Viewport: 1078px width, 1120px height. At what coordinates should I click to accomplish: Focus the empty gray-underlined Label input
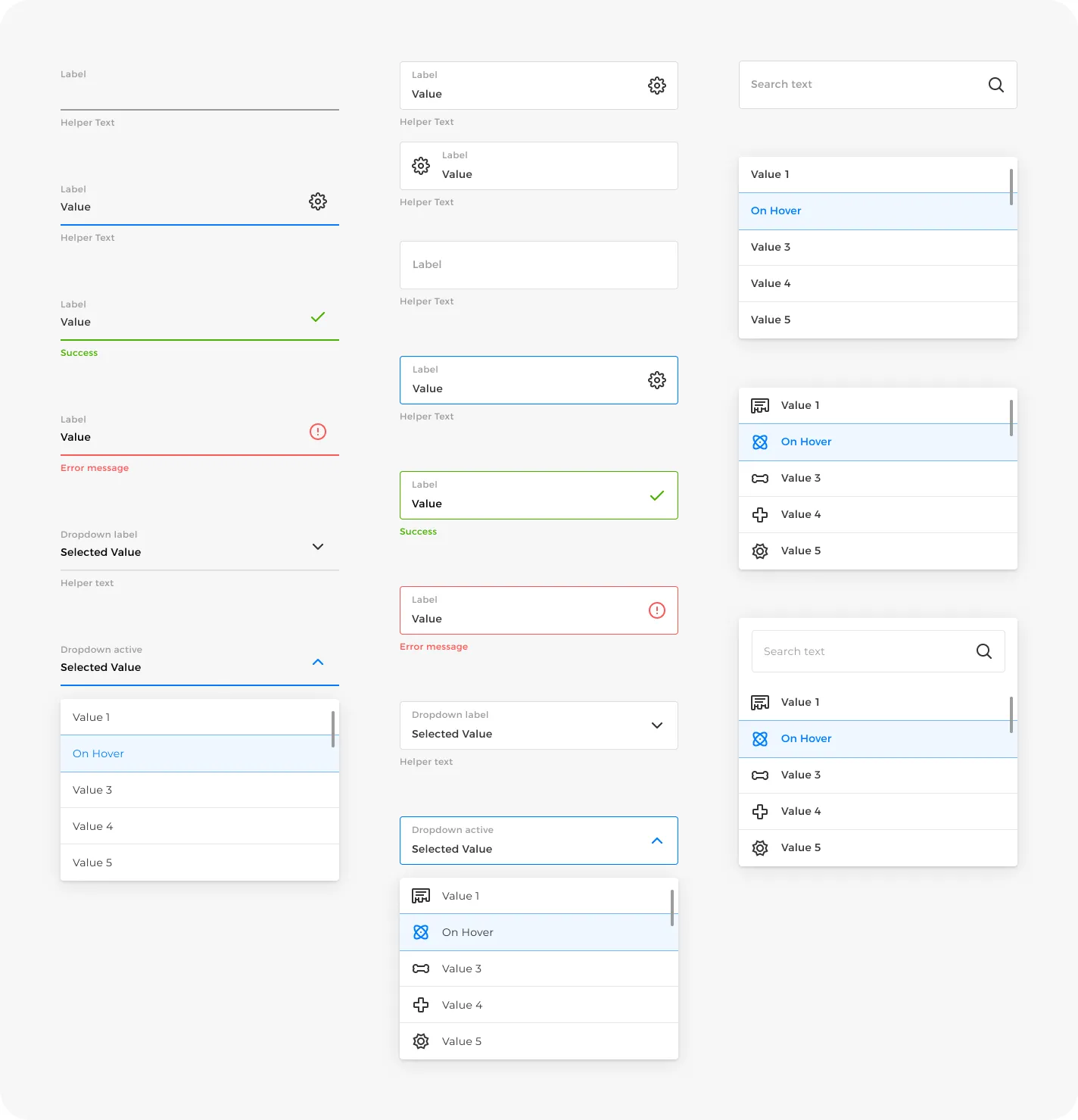point(200,95)
